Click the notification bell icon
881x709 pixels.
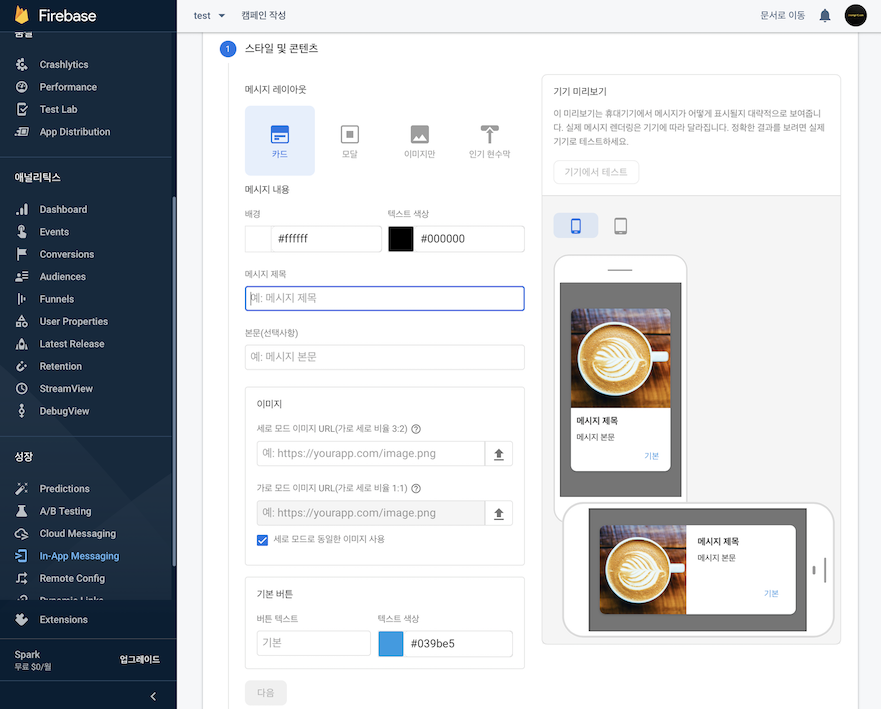825,15
